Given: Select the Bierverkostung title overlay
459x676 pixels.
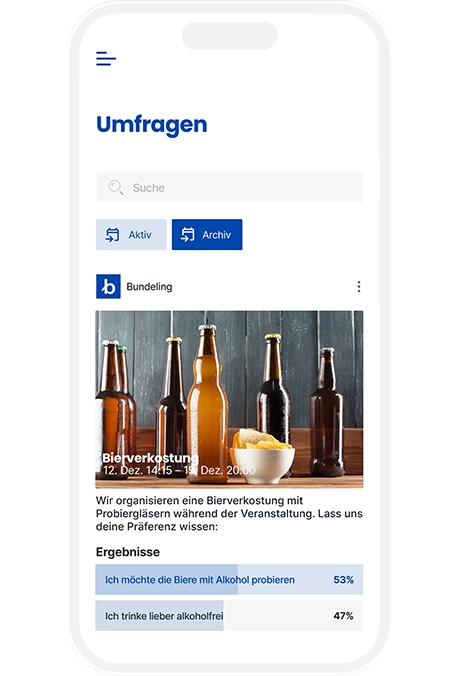Looking at the screenshot, I should click(150, 458).
